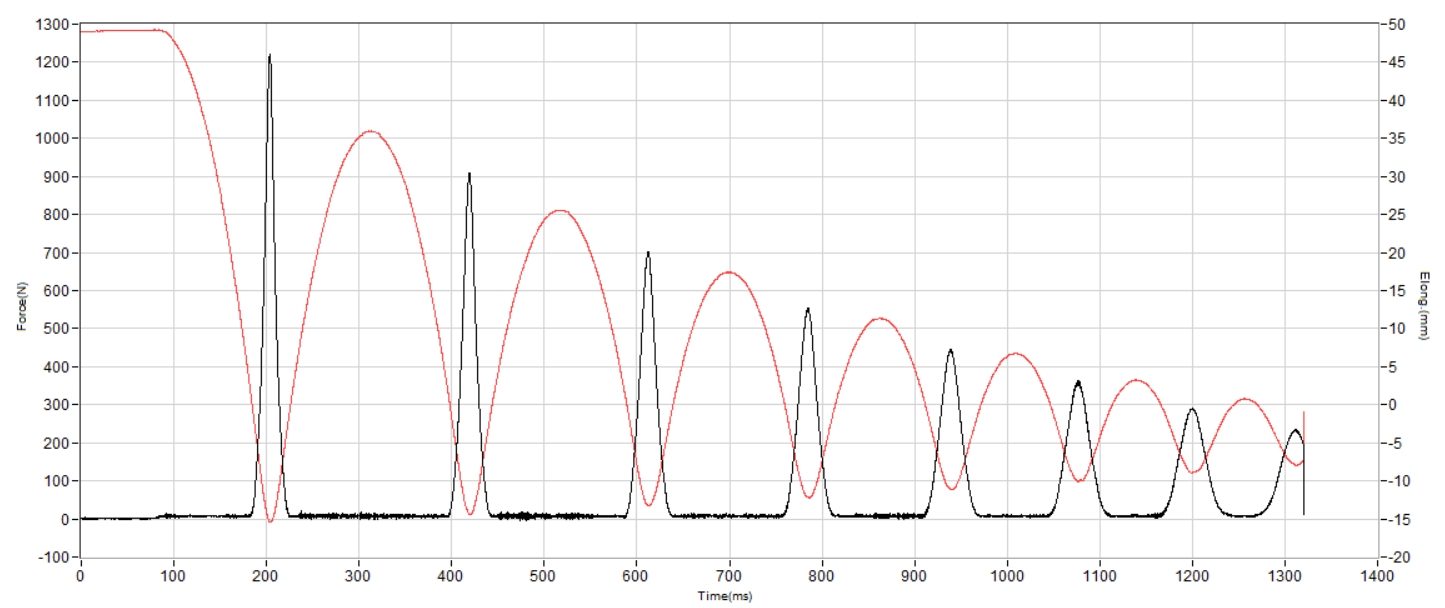Click the 100 time axis tick label
The width and height of the screenshot is (1445, 608).
click(173, 577)
